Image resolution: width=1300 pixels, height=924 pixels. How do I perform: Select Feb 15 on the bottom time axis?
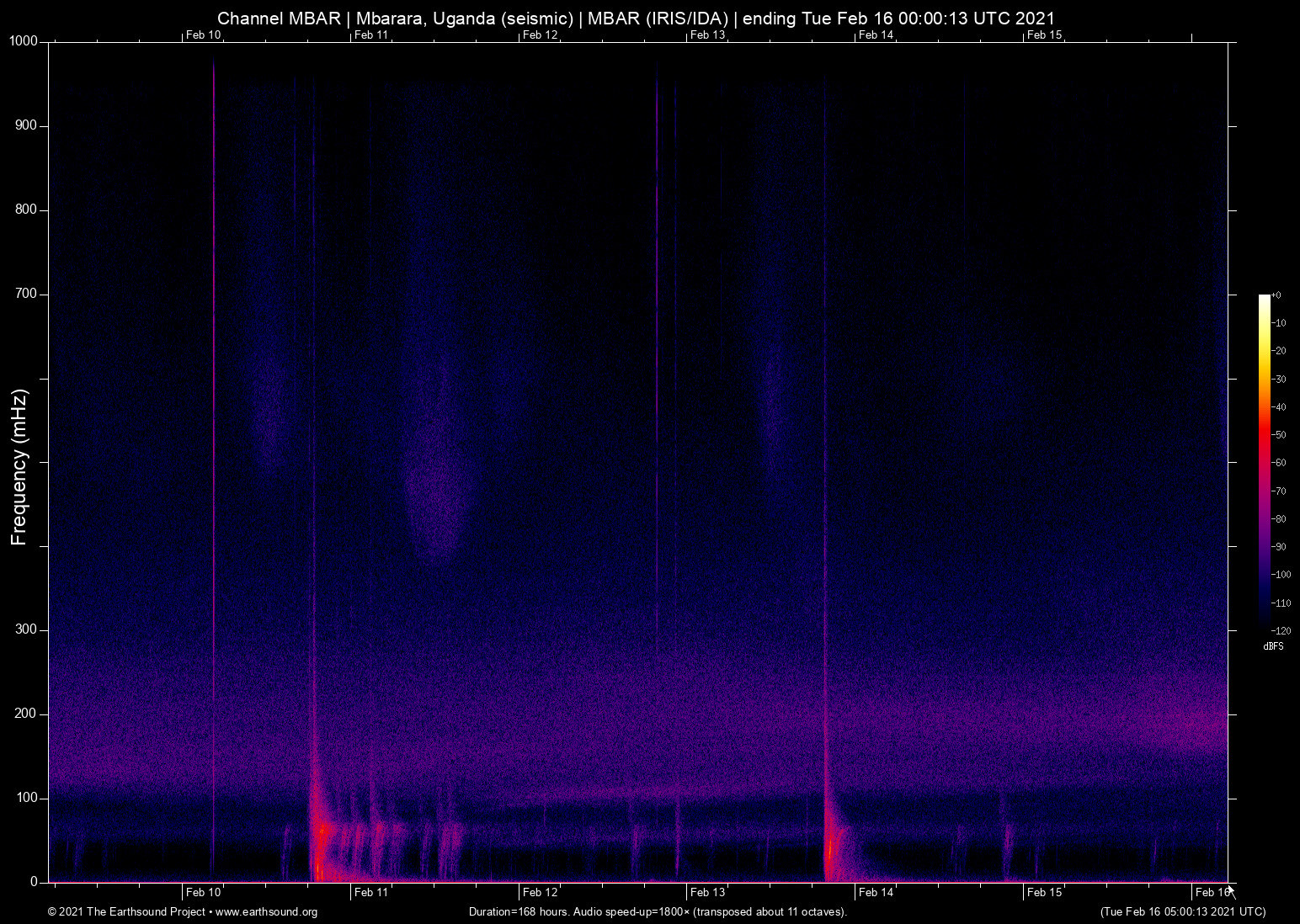[x=1044, y=893]
